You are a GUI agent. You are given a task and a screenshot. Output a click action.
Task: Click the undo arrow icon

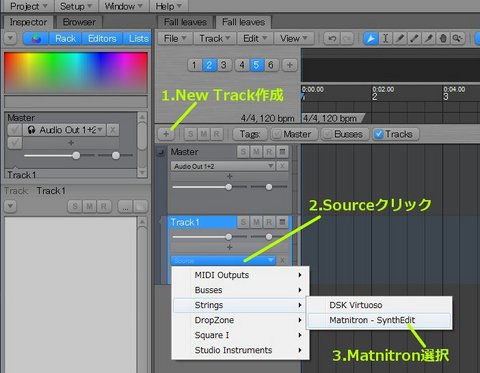click(x=332, y=39)
